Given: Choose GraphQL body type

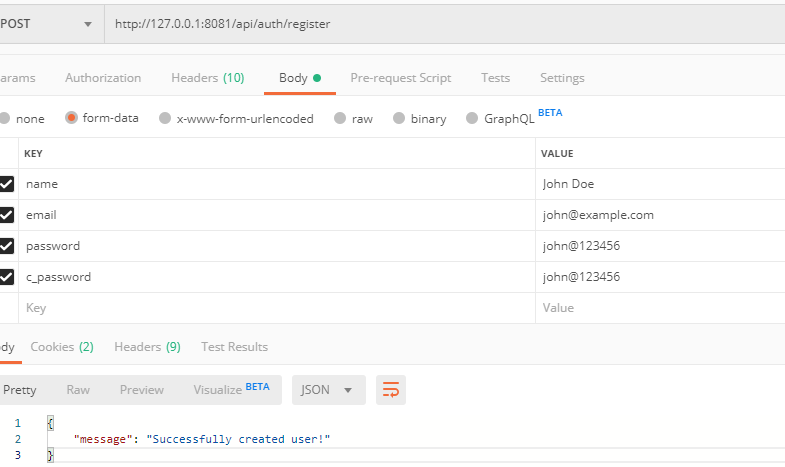Looking at the screenshot, I should point(471,118).
